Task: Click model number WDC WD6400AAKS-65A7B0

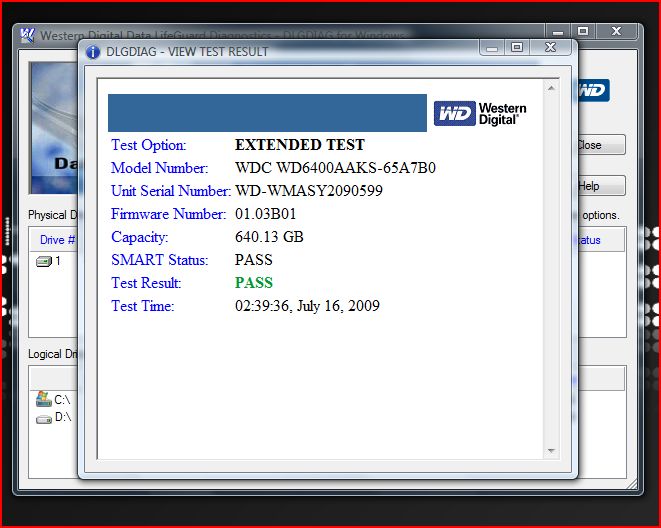Action: pos(335,168)
